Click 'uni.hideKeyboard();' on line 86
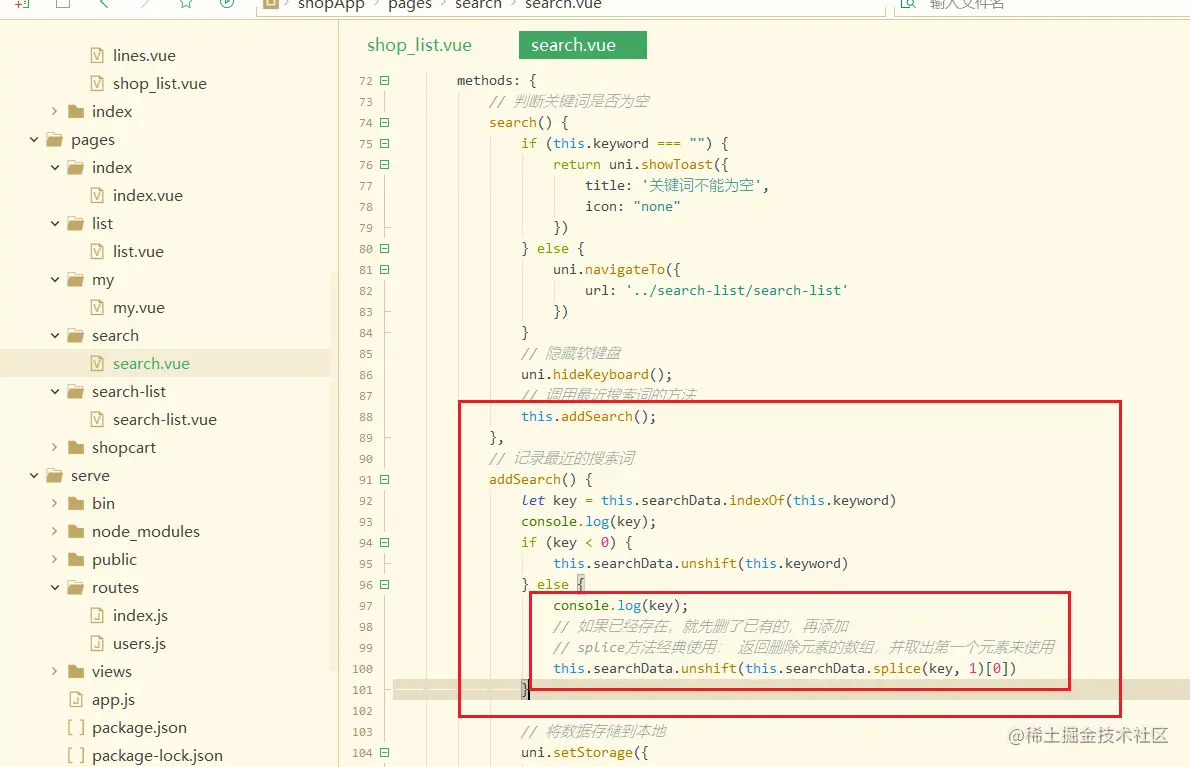The image size is (1190, 767). 597,375
